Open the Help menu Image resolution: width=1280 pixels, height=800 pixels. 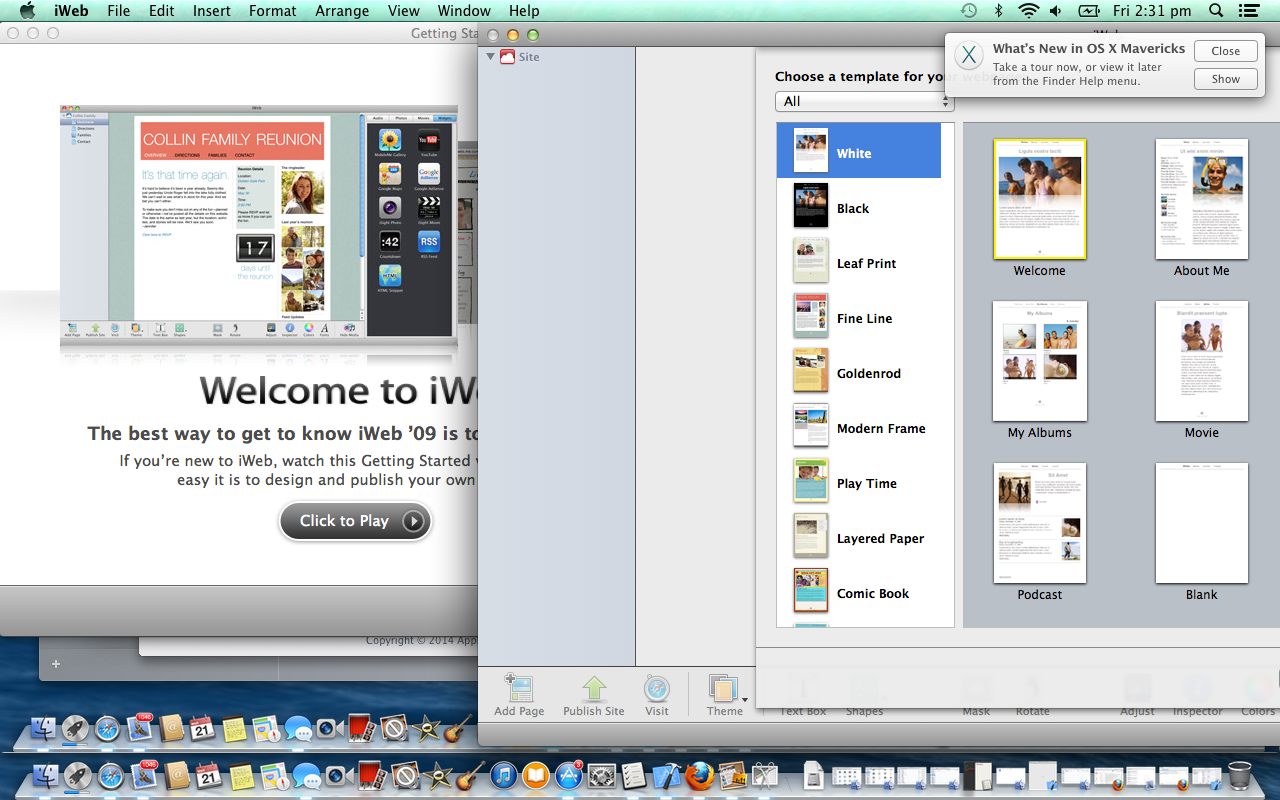point(524,11)
